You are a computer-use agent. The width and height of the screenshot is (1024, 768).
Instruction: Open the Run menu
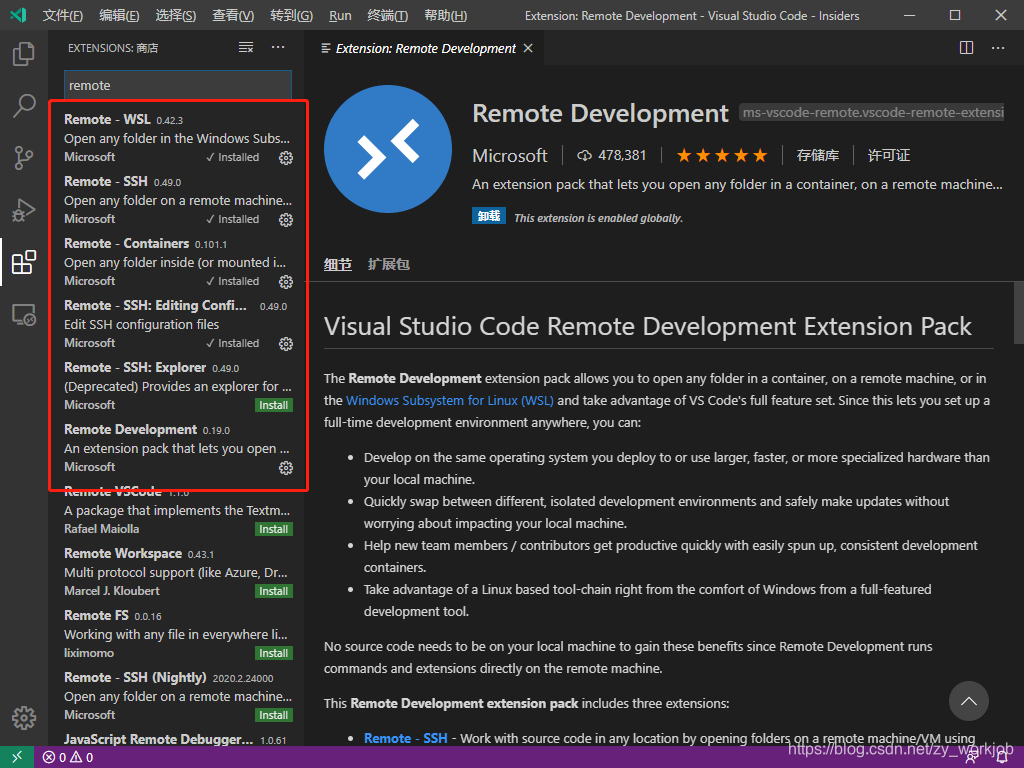(340, 15)
